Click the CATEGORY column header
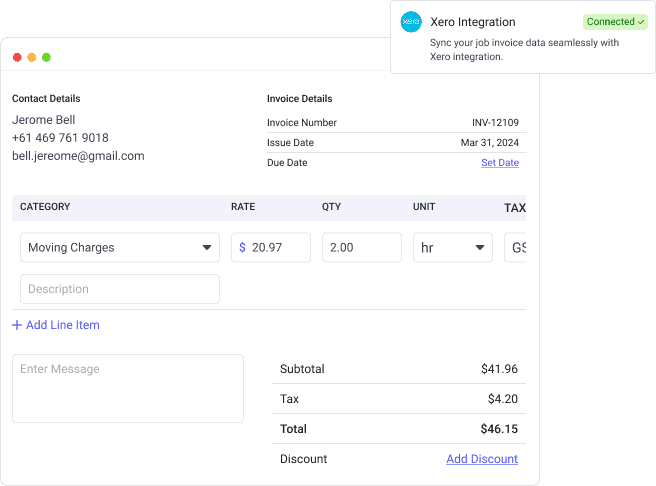This screenshot has height=486, width=656. coord(45,207)
